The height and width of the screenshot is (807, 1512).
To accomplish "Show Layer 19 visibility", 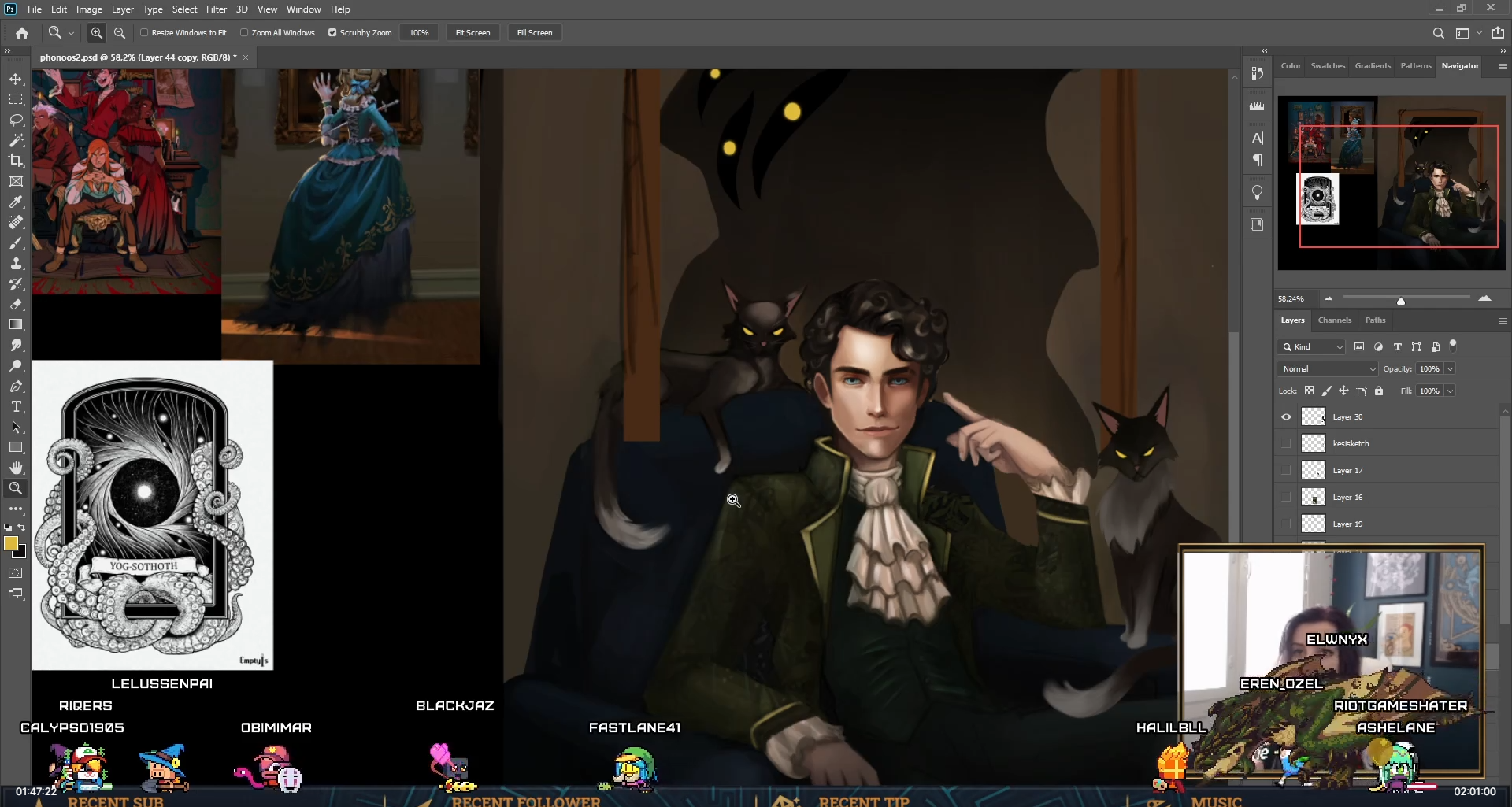I will 1286,524.
